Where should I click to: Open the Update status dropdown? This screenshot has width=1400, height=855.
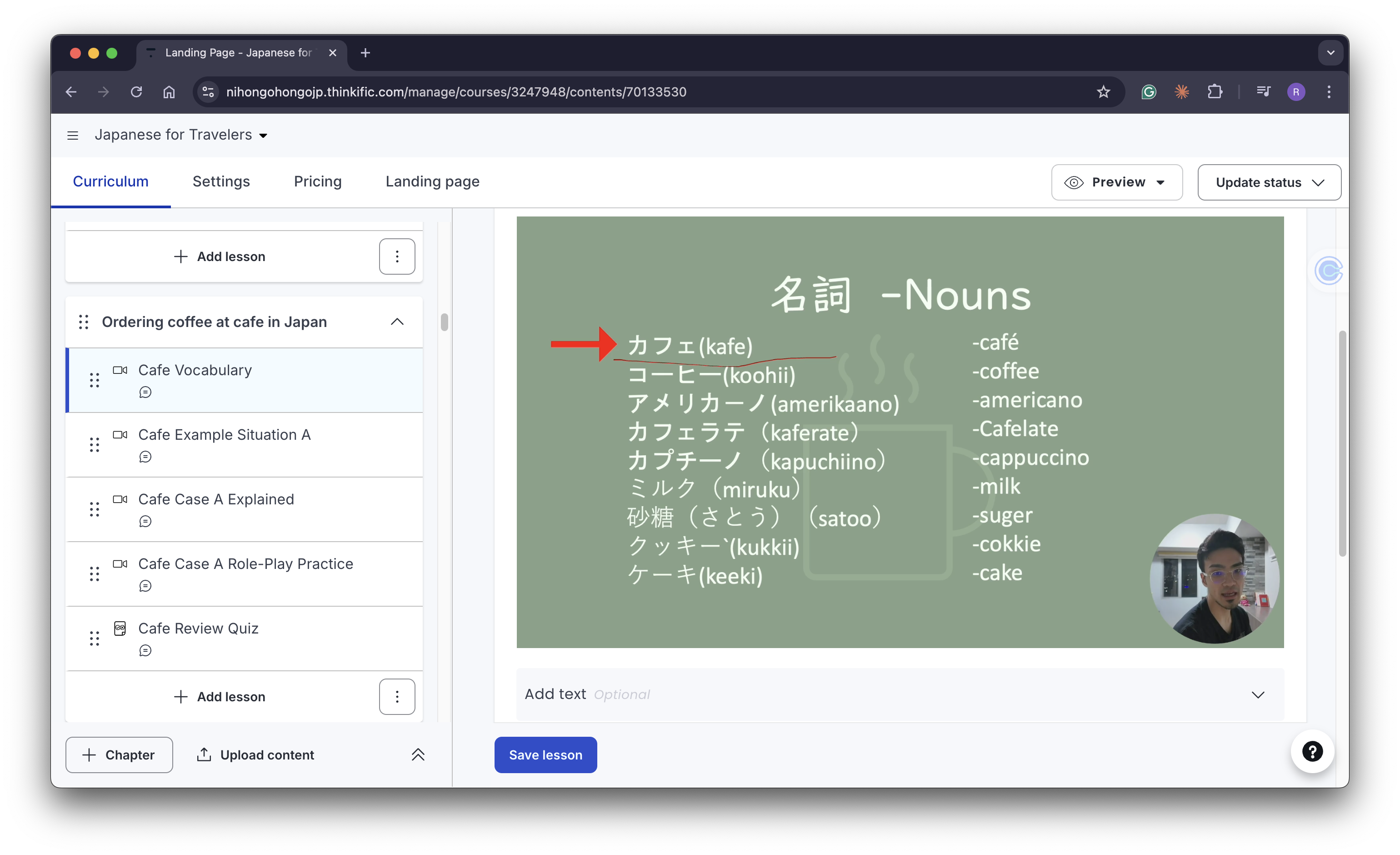point(1269,182)
